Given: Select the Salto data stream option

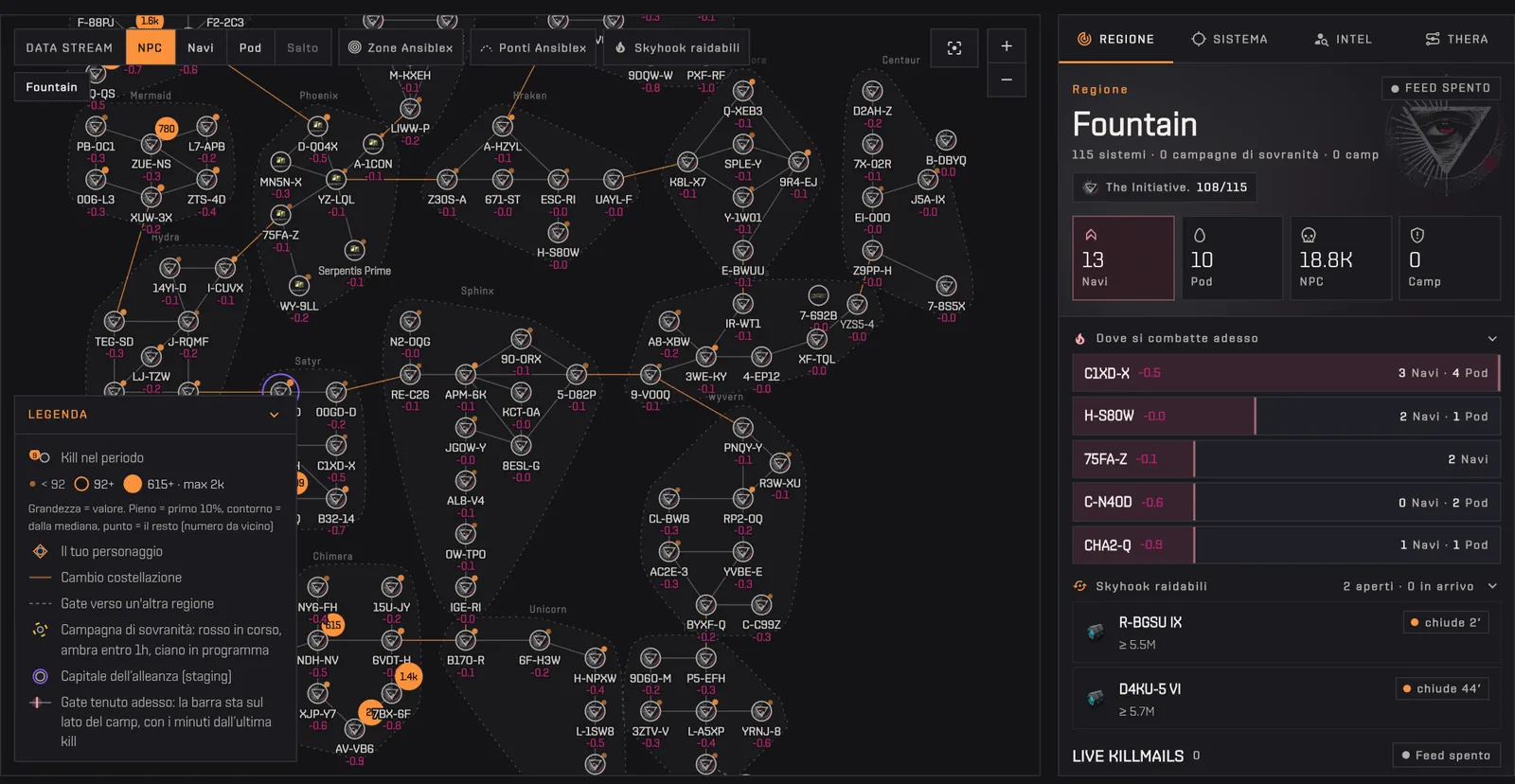Looking at the screenshot, I should click(x=303, y=47).
